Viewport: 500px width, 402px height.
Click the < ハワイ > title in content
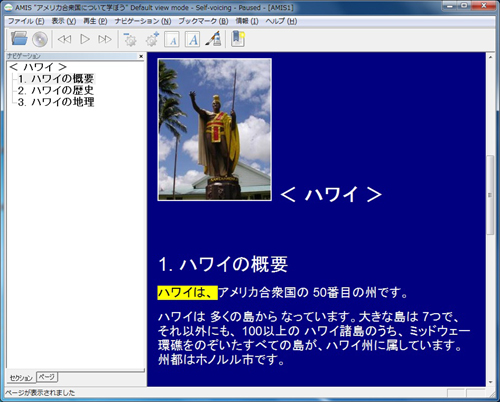click(331, 194)
